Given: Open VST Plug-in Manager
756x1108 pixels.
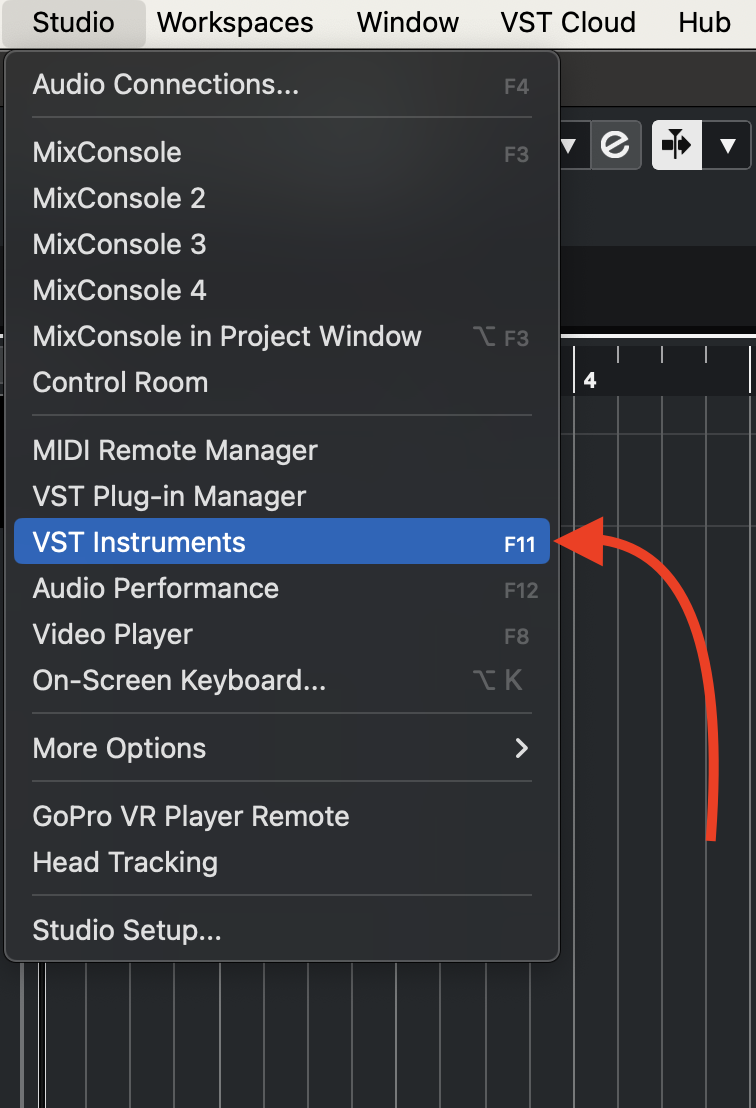Looking at the screenshot, I should (x=170, y=496).
